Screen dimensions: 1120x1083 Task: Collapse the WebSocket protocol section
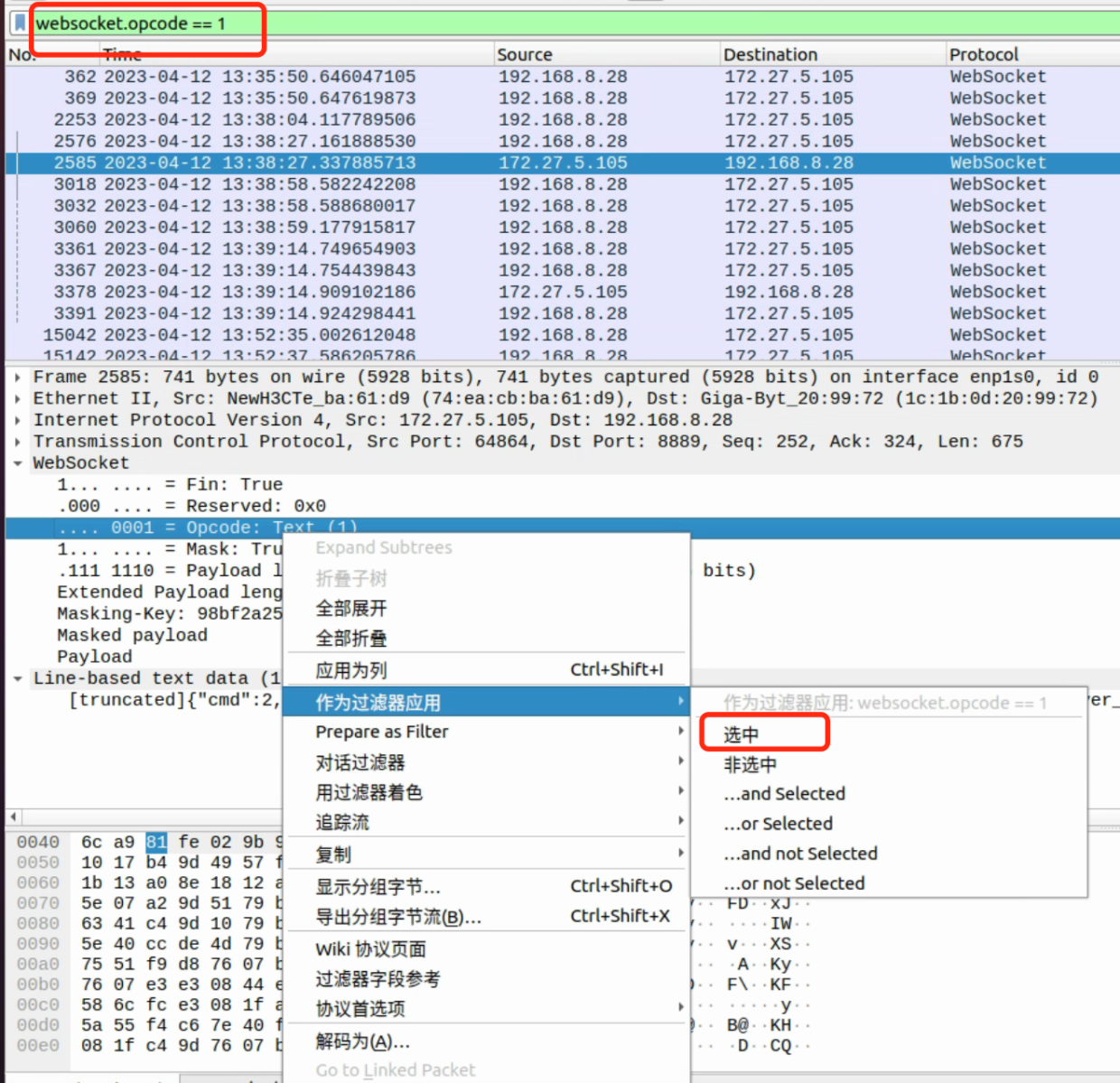coord(16,462)
